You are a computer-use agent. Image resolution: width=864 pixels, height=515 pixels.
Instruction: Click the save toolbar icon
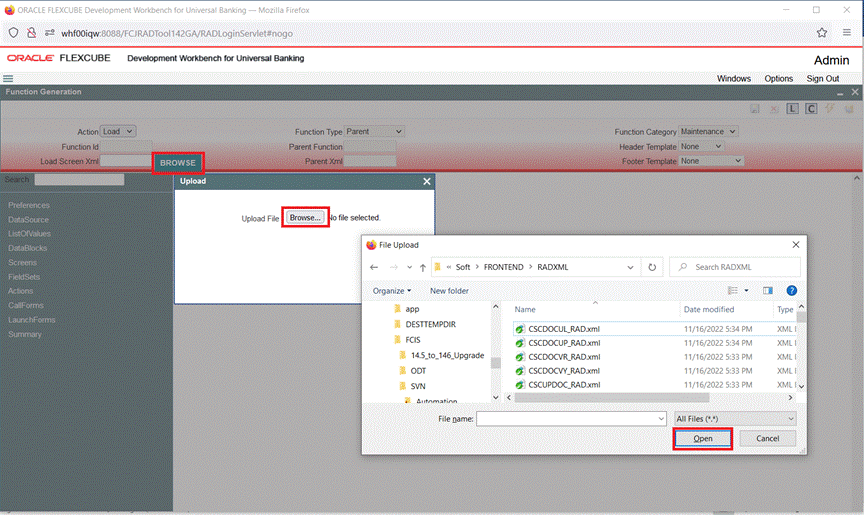coord(755,109)
